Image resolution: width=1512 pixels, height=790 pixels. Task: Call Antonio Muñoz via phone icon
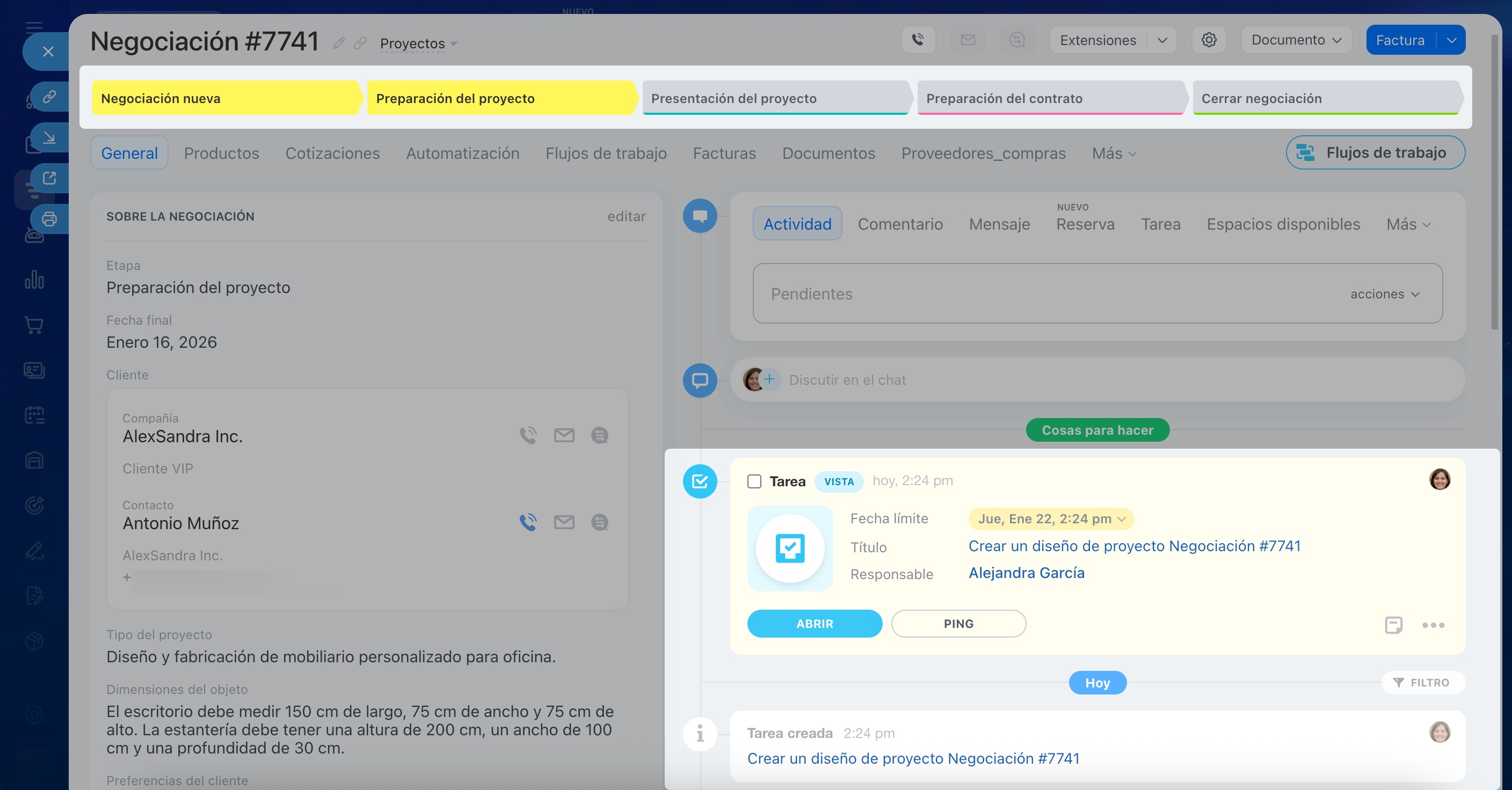pos(528,522)
